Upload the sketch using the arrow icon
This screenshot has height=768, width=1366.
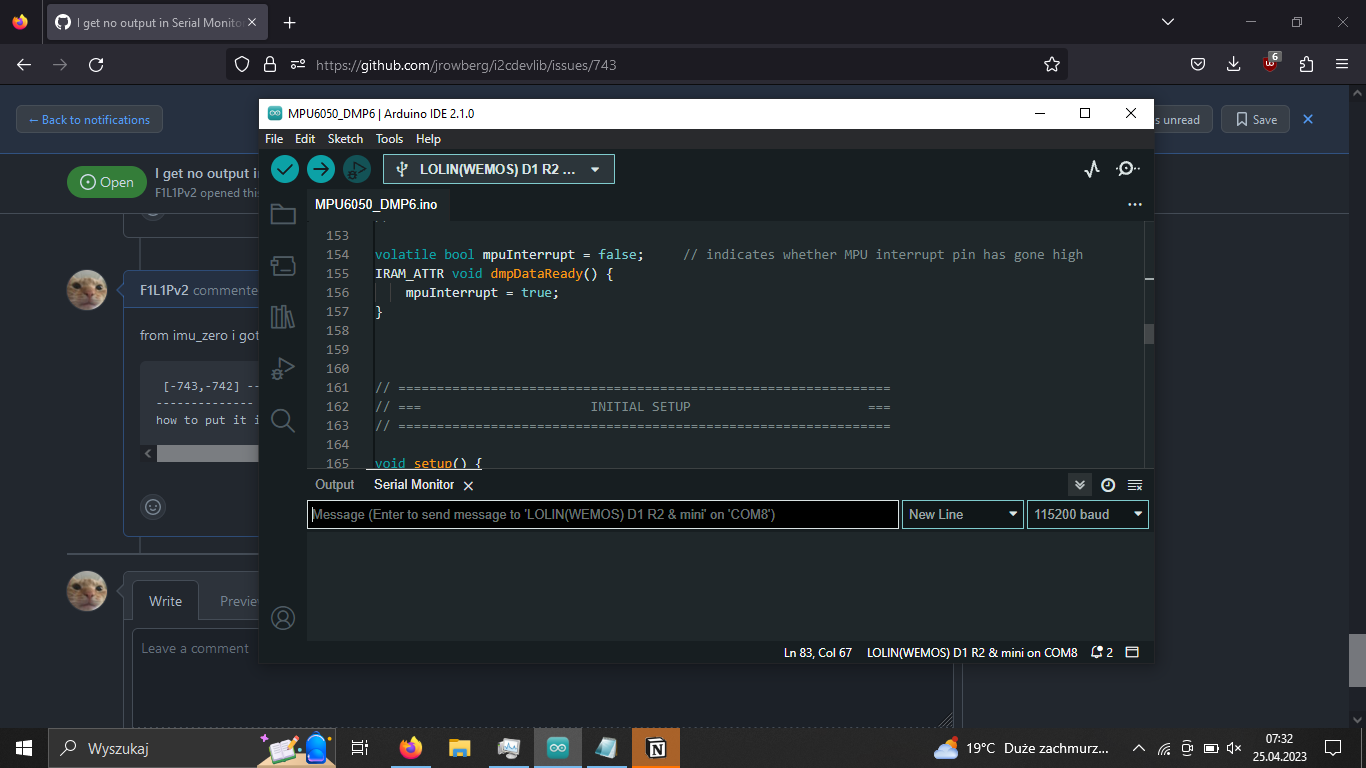(320, 169)
